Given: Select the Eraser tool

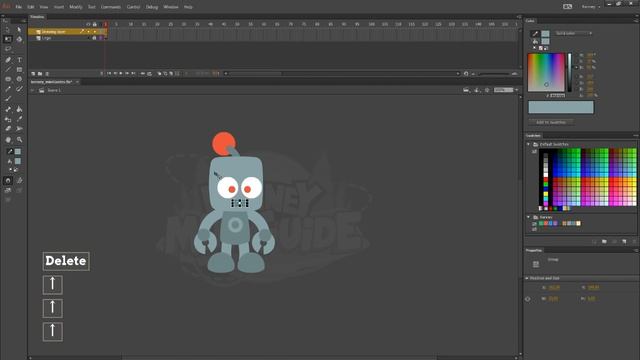Looking at the screenshot, I should tap(8, 129).
